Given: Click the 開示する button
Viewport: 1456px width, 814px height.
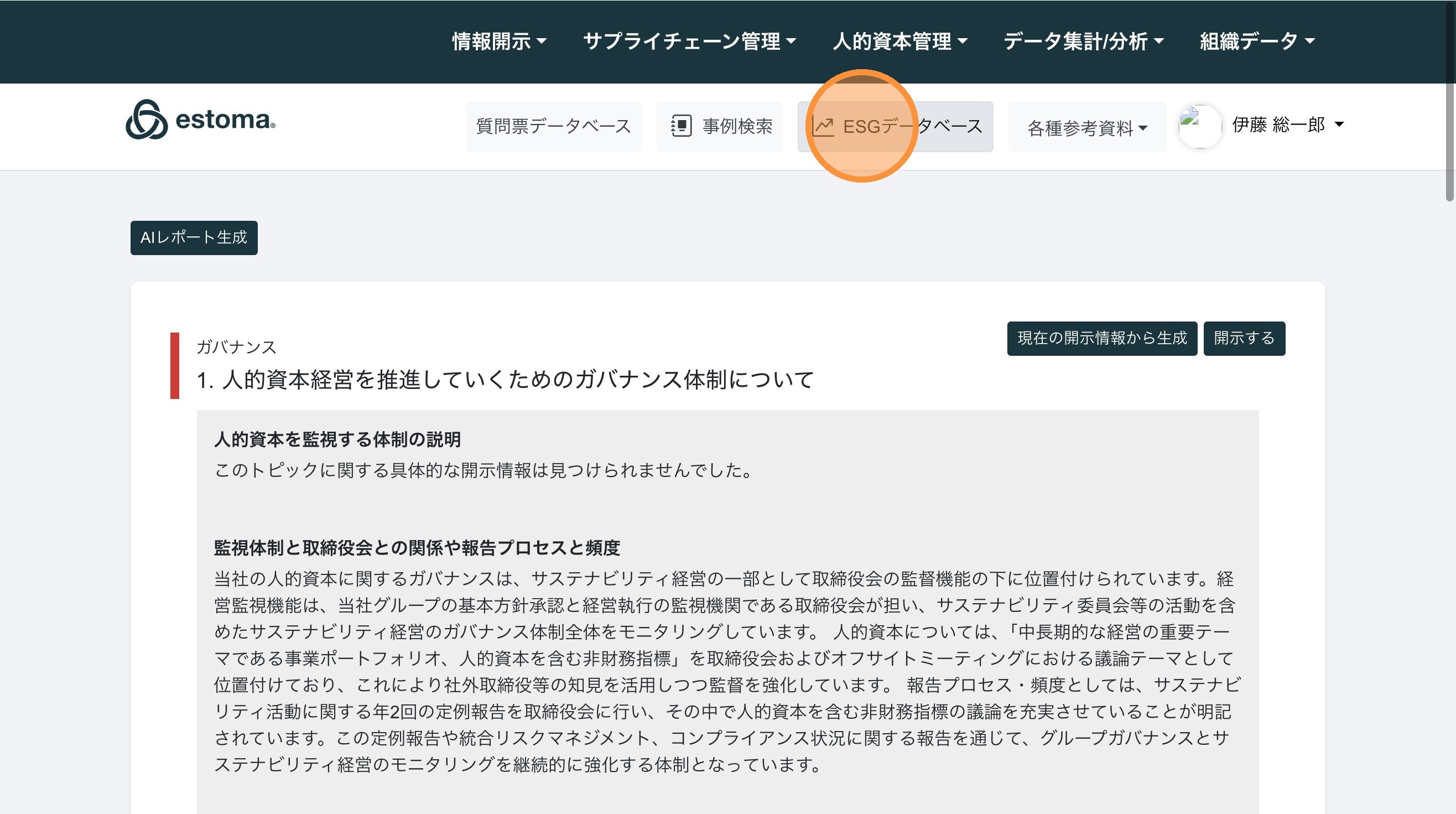Looking at the screenshot, I should point(1244,338).
